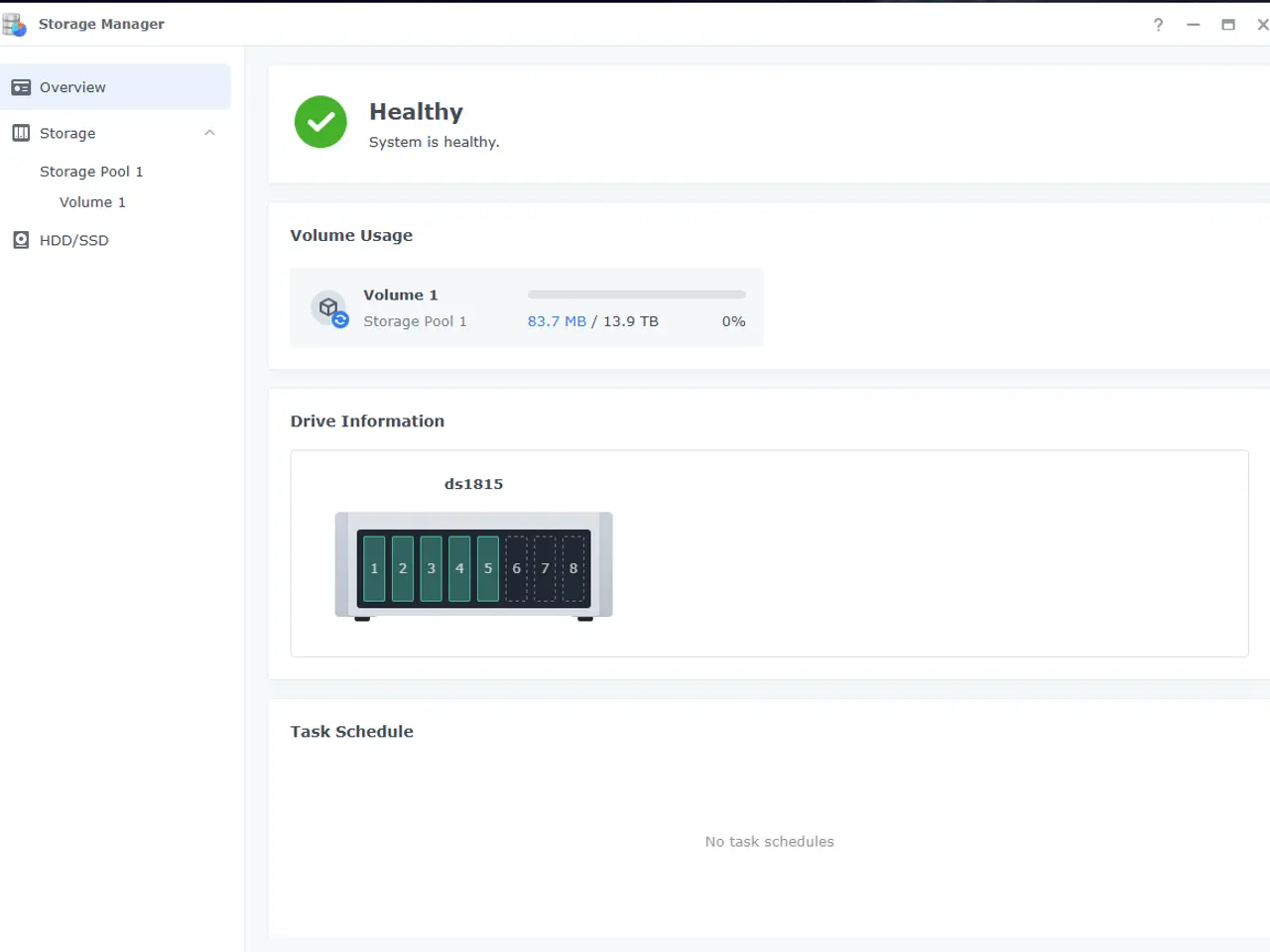1270x952 pixels.
Task: Click the green Healthy checkmark icon
Action: coord(320,122)
